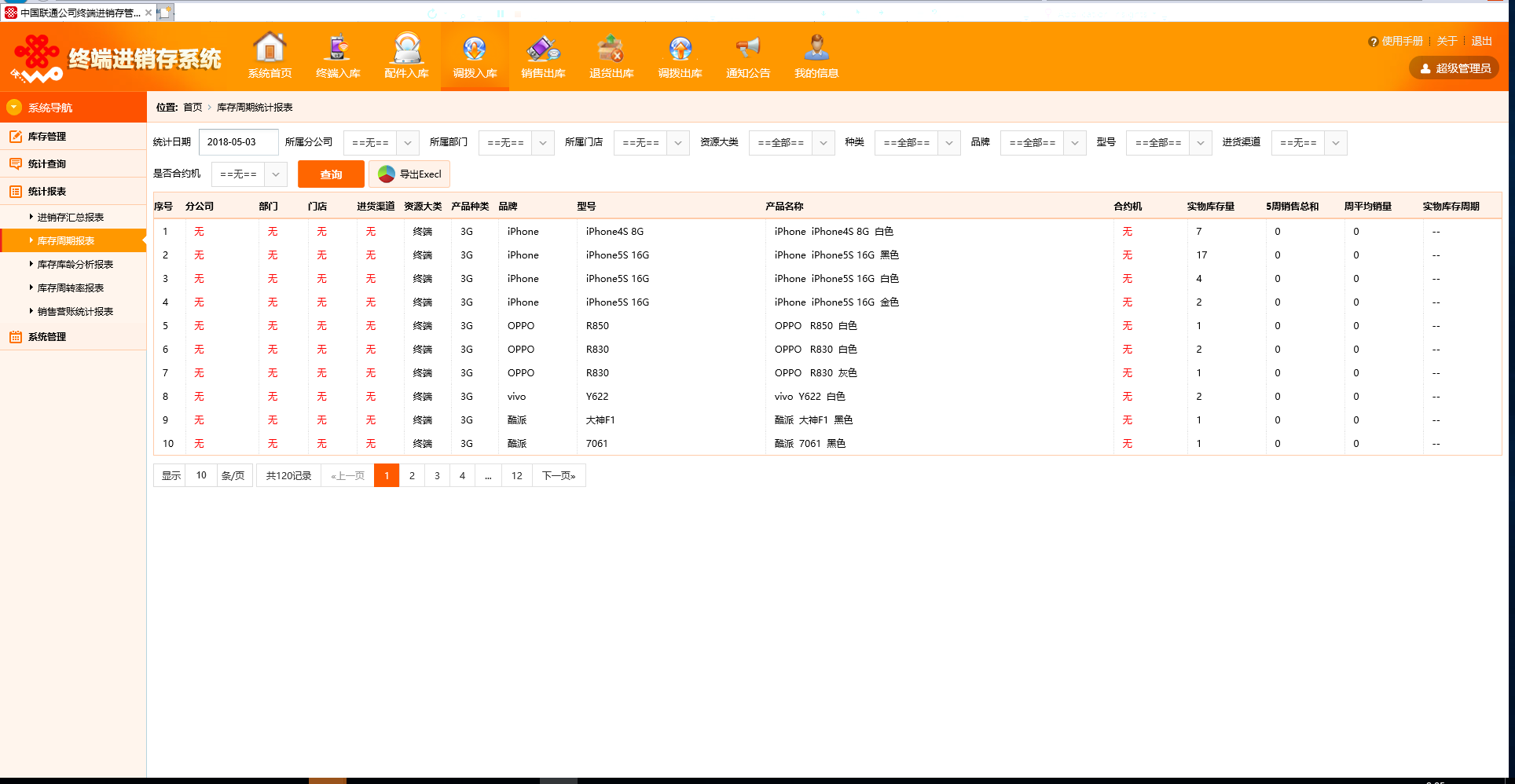Image resolution: width=1515 pixels, height=784 pixels.
Task: Click 首页 in breadcrumb
Action: tap(193, 107)
